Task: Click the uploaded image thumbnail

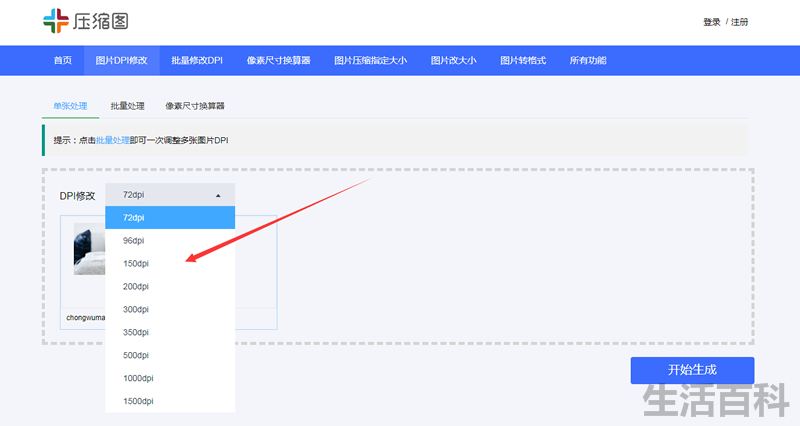Action: click(89, 249)
